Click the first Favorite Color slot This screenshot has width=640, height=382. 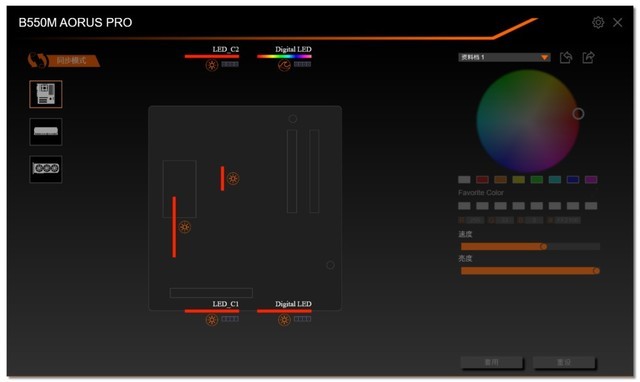click(464, 206)
